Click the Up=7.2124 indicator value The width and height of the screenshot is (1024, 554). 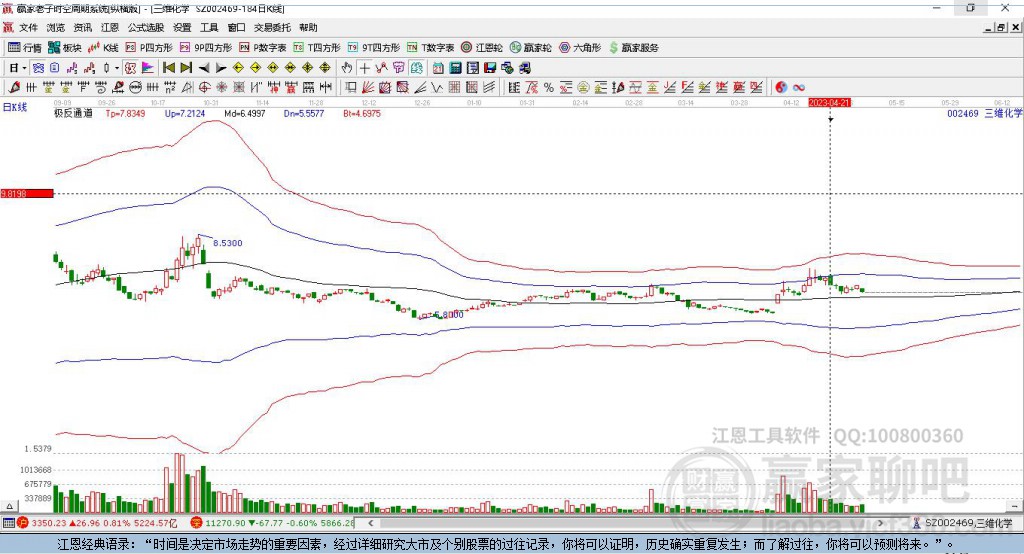click(185, 114)
